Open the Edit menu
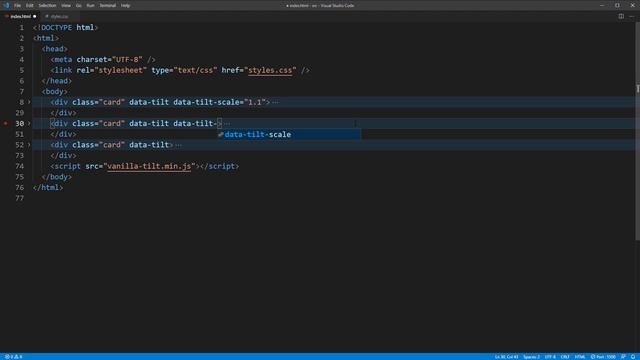Viewport: 640px width, 360px height. click(29, 6)
